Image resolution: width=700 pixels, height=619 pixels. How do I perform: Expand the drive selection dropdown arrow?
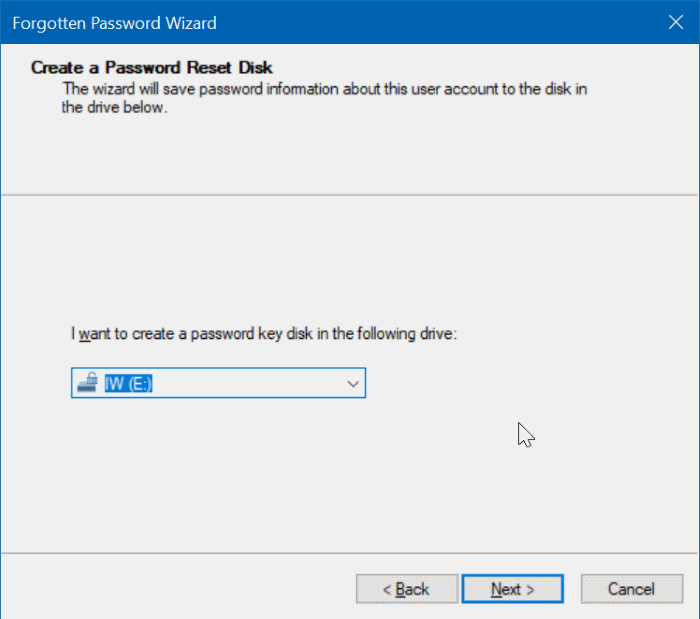353,383
